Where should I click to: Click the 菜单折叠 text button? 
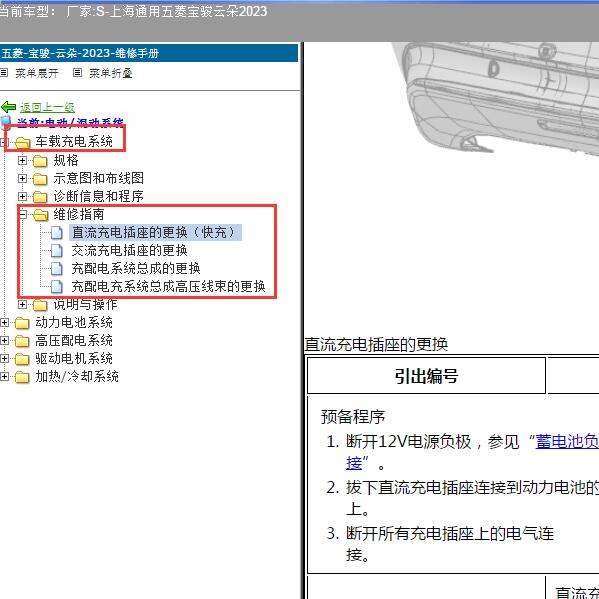click(111, 73)
